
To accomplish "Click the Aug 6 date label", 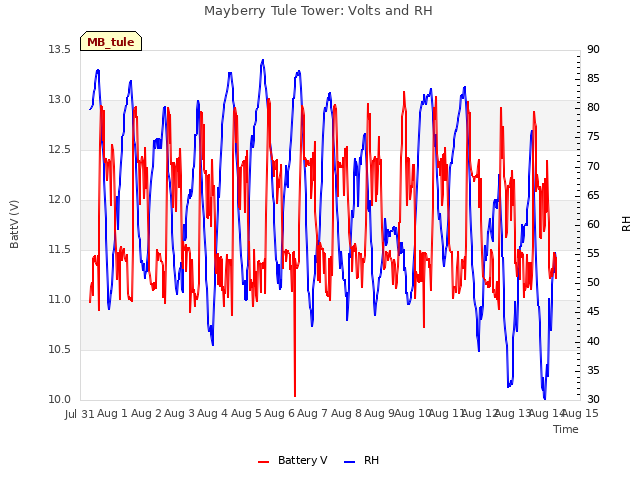I will coord(279,413).
